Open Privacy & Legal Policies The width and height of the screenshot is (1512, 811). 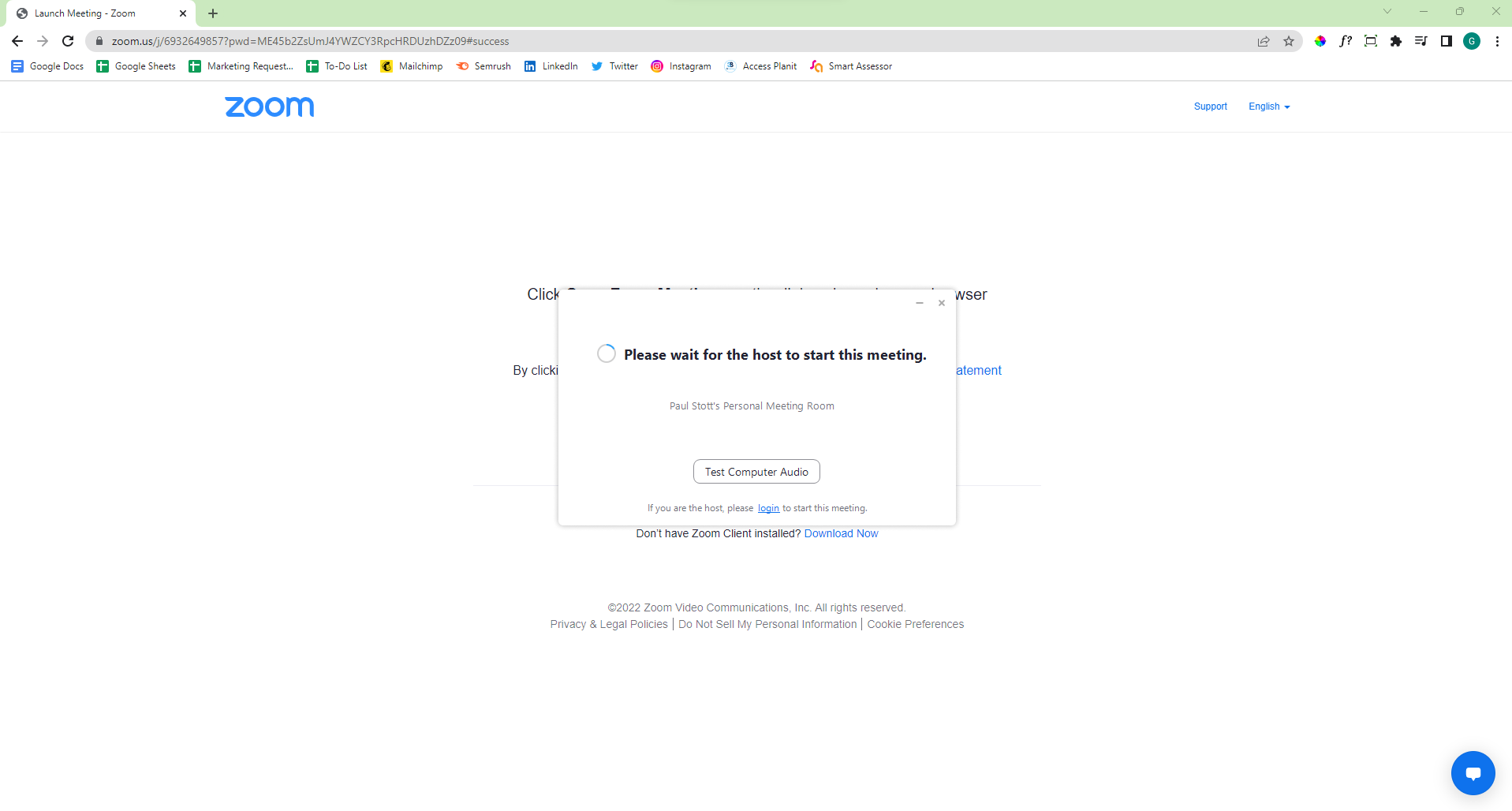[609, 624]
